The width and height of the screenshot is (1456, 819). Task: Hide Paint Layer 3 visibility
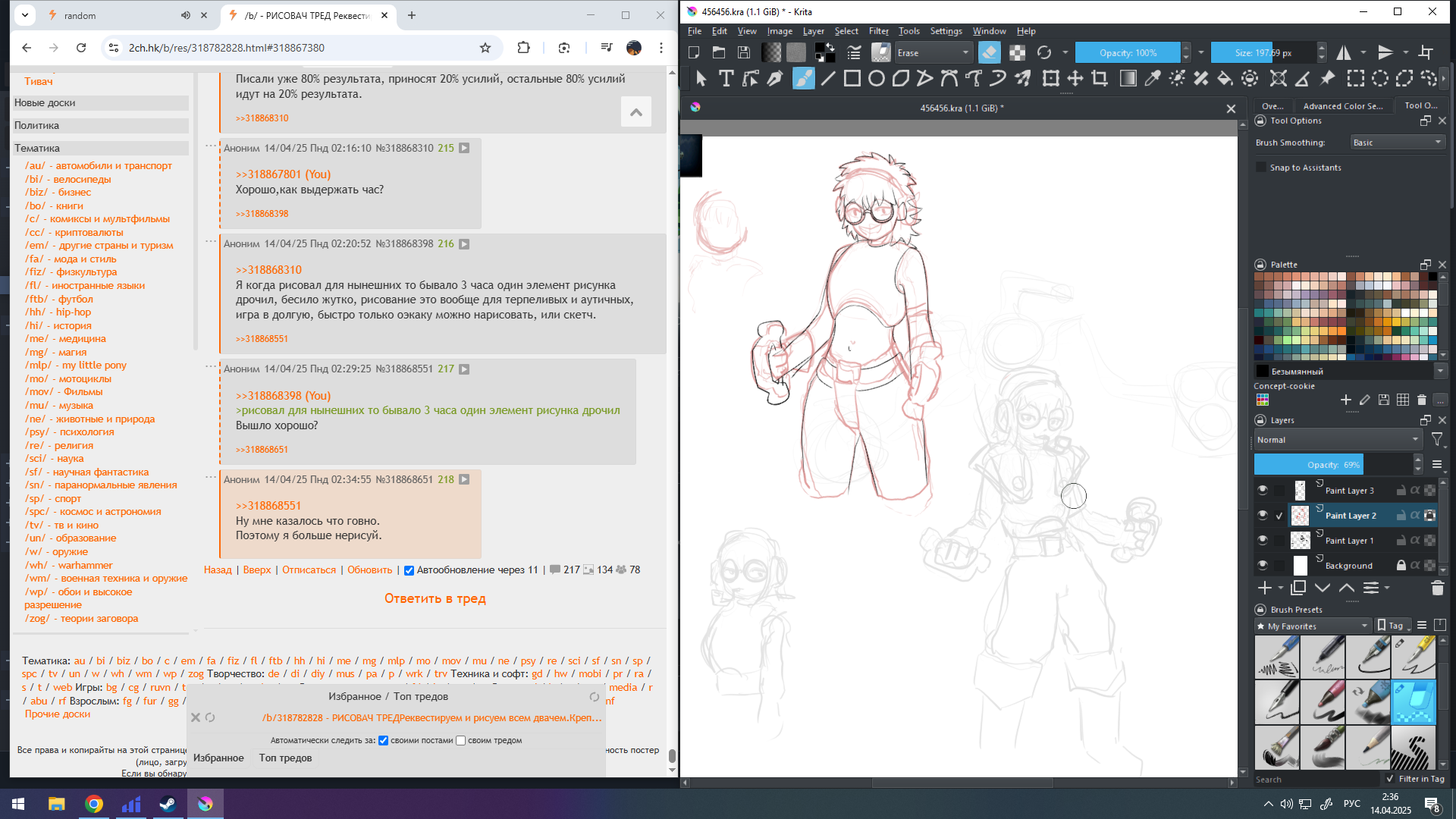(x=1263, y=491)
